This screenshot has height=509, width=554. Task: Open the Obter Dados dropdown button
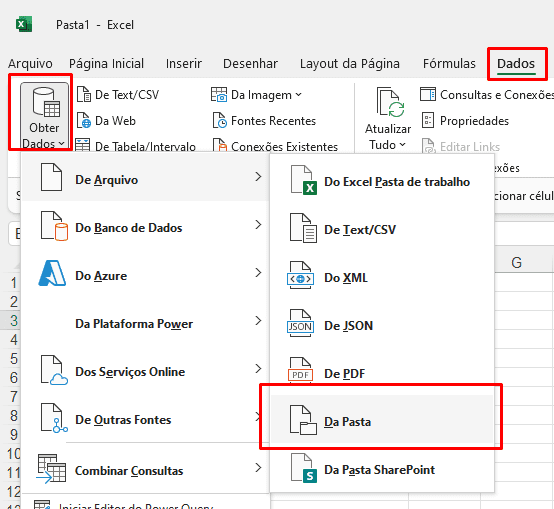coord(44,117)
